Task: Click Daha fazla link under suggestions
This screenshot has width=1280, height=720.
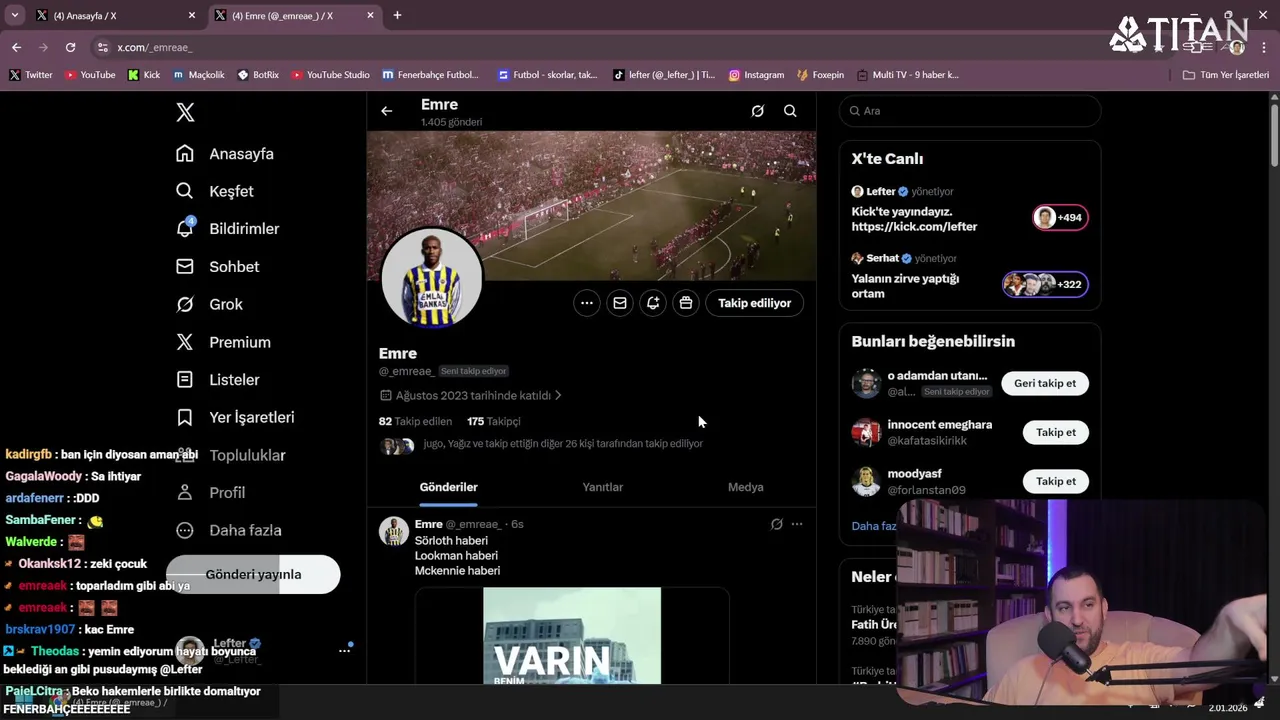Action: pyautogui.click(x=873, y=526)
